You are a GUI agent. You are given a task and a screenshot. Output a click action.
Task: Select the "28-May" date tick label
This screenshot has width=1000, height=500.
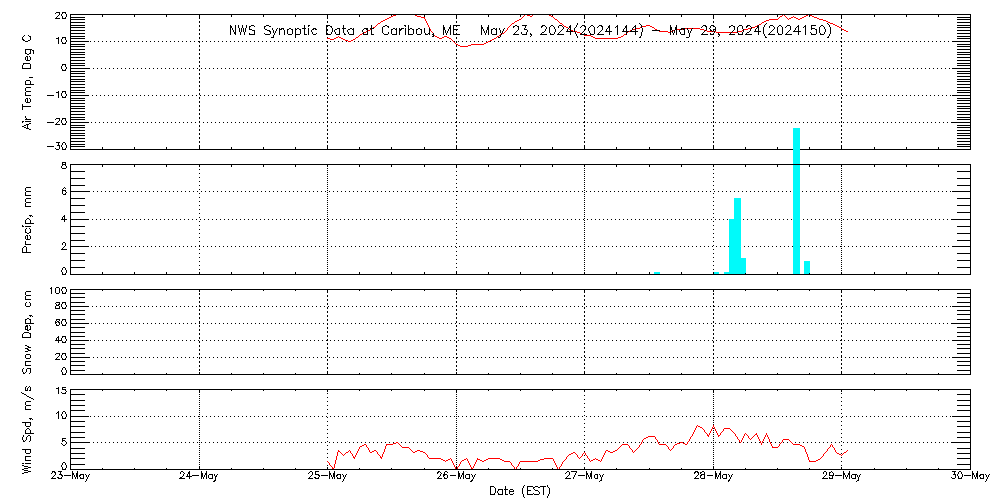[x=713, y=476]
